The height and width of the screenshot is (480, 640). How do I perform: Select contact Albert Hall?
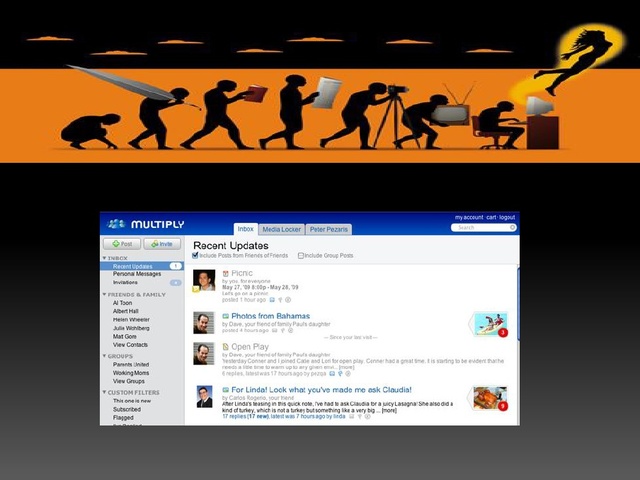(126, 311)
